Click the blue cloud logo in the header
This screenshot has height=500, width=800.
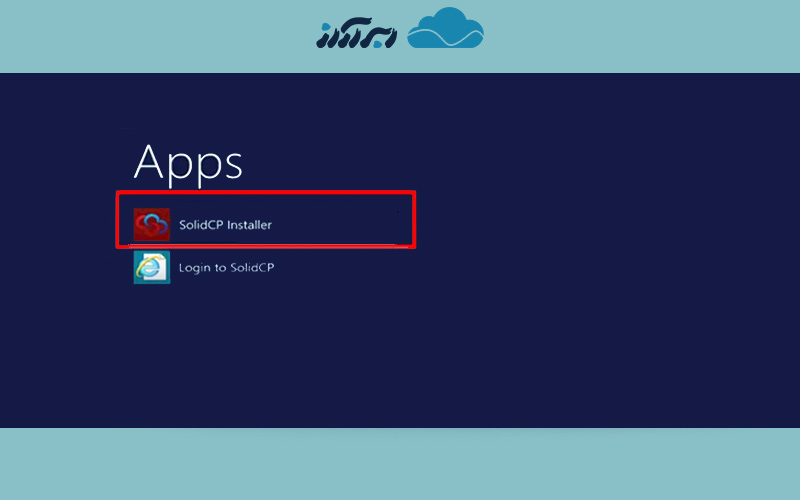pos(446,29)
